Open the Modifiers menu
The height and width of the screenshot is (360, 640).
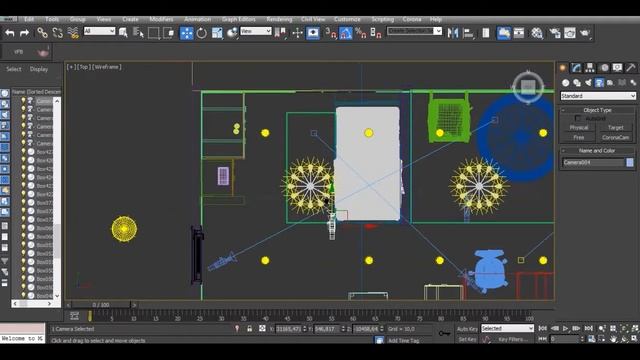click(x=161, y=19)
